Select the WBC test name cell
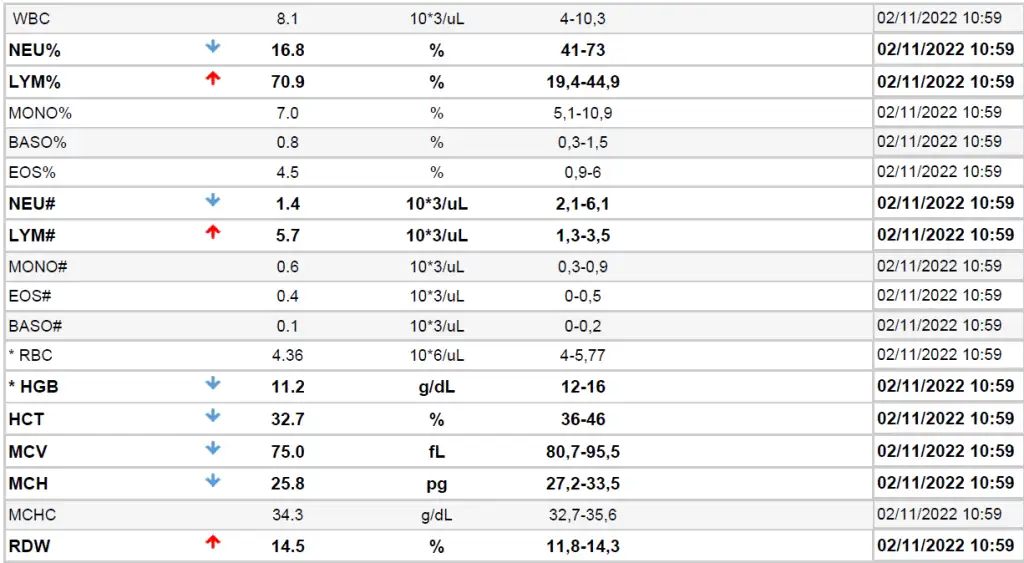The height and width of the screenshot is (563, 1024). pyautogui.click(x=31, y=18)
